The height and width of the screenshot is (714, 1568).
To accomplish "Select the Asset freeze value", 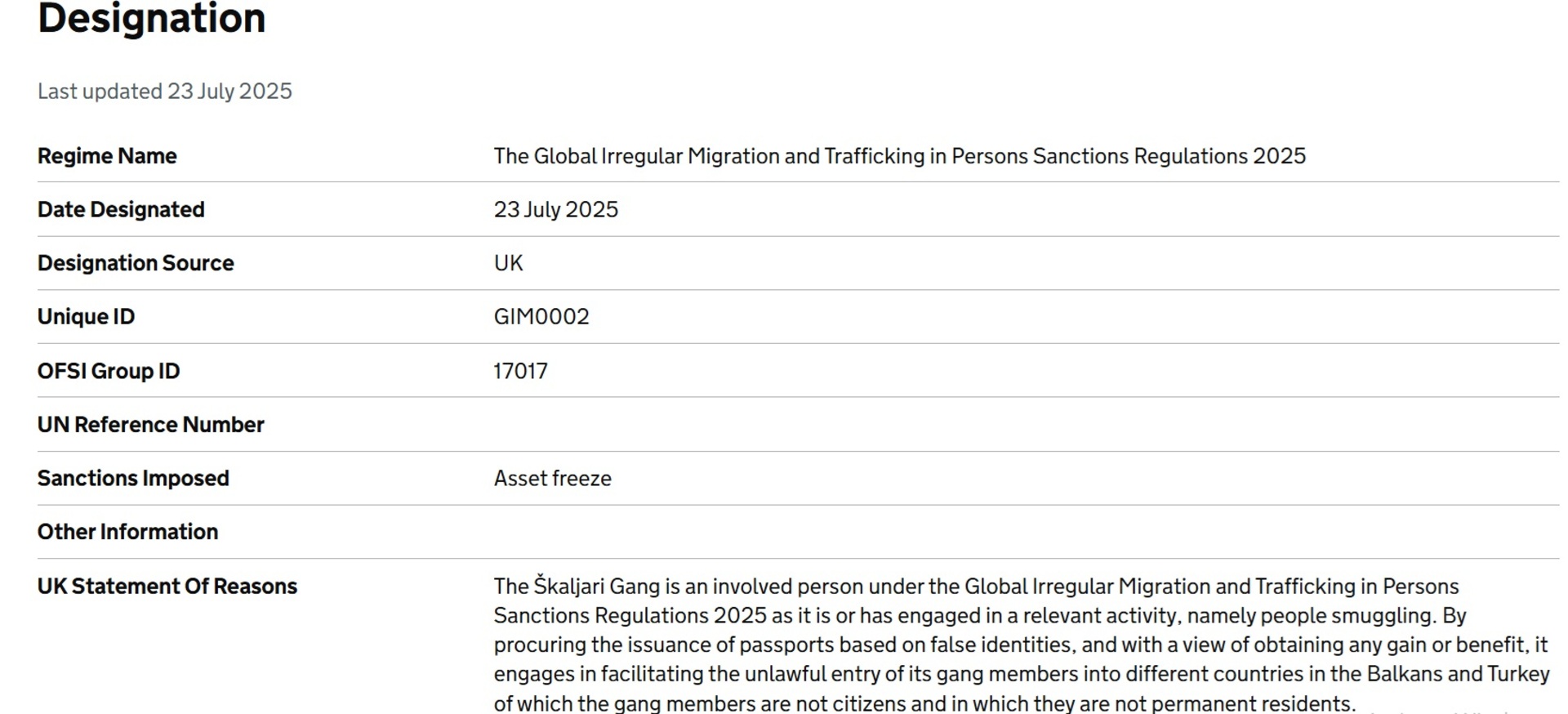I will point(552,479).
